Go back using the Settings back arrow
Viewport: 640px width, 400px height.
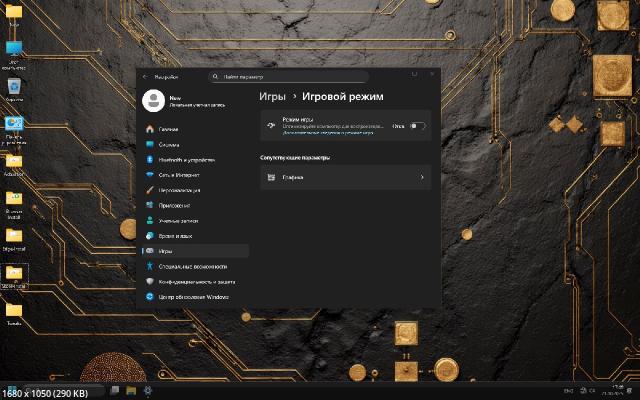145,76
